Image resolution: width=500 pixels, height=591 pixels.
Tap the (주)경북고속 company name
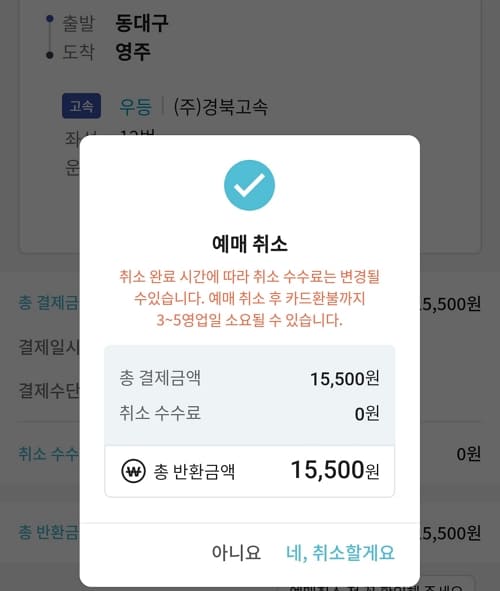point(221,107)
